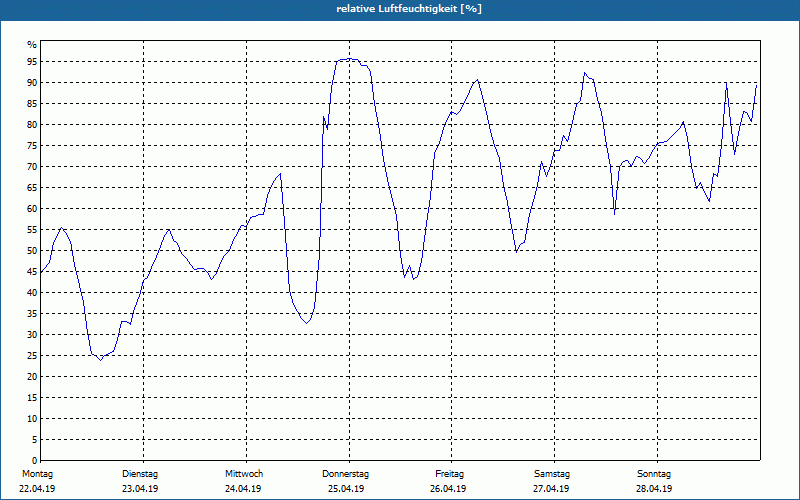Select the '28.04.19' date label
This screenshot has width=800, height=500.
[x=654, y=489]
